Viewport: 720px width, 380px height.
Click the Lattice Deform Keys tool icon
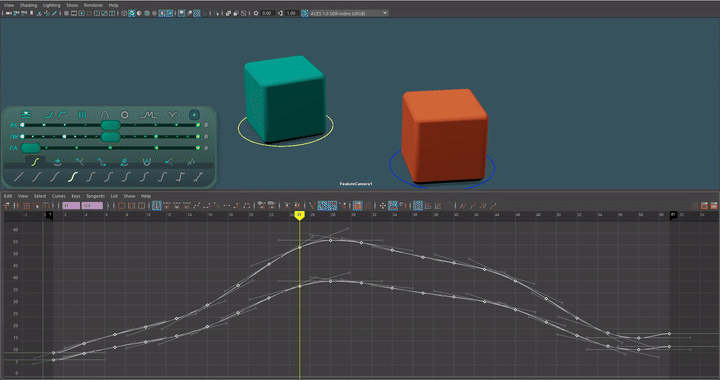[27, 206]
